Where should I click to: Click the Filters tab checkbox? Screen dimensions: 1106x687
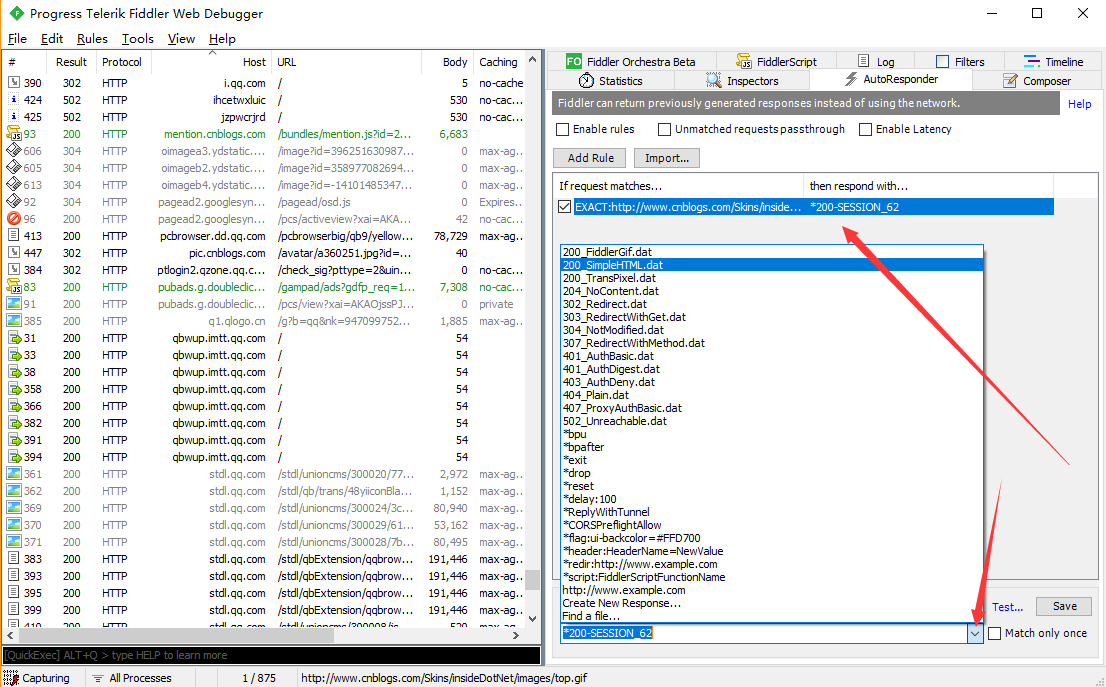coord(942,62)
